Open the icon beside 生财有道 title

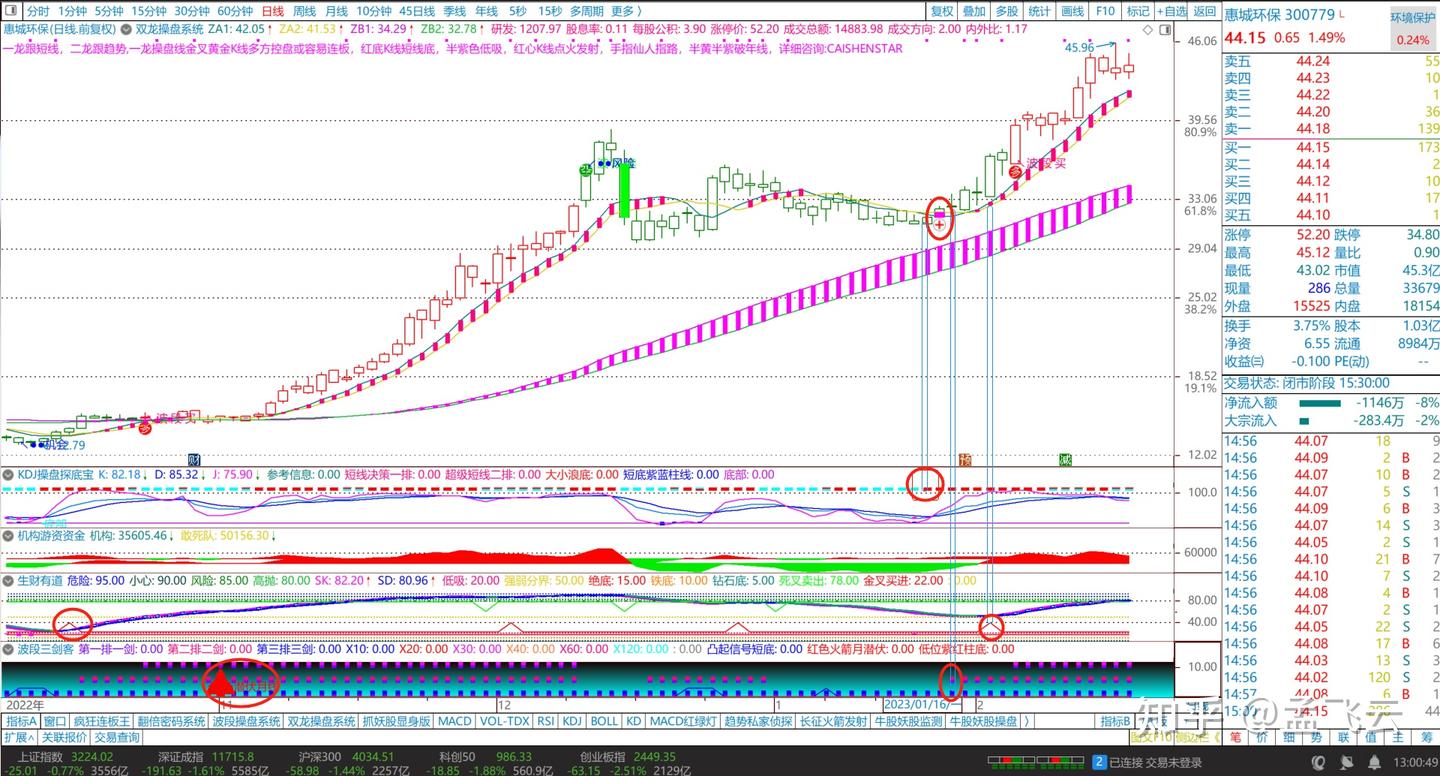tap(8, 580)
